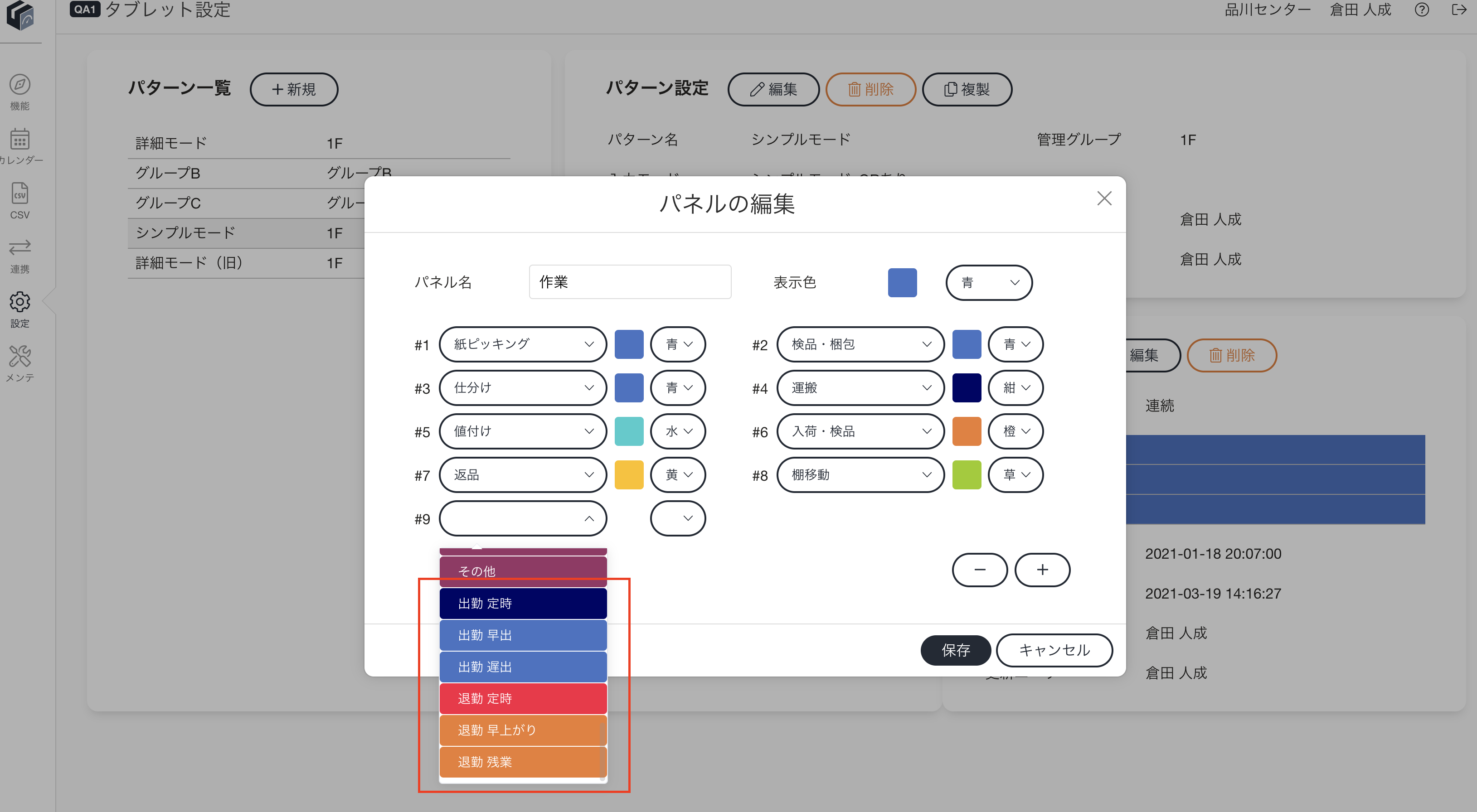Click the #4 navy color swatch

(966, 388)
